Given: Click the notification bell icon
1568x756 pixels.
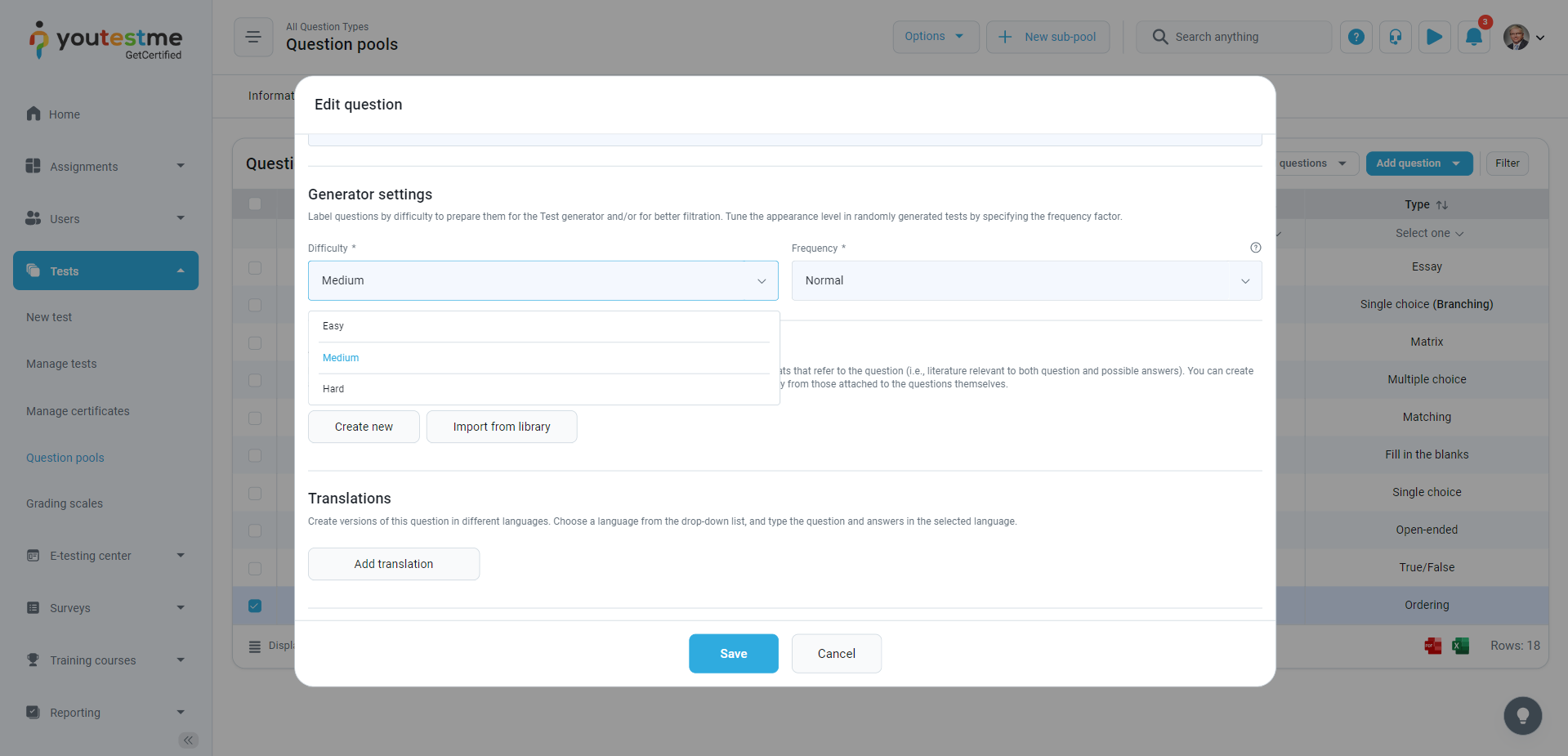Looking at the screenshot, I should coord(1473,37).
